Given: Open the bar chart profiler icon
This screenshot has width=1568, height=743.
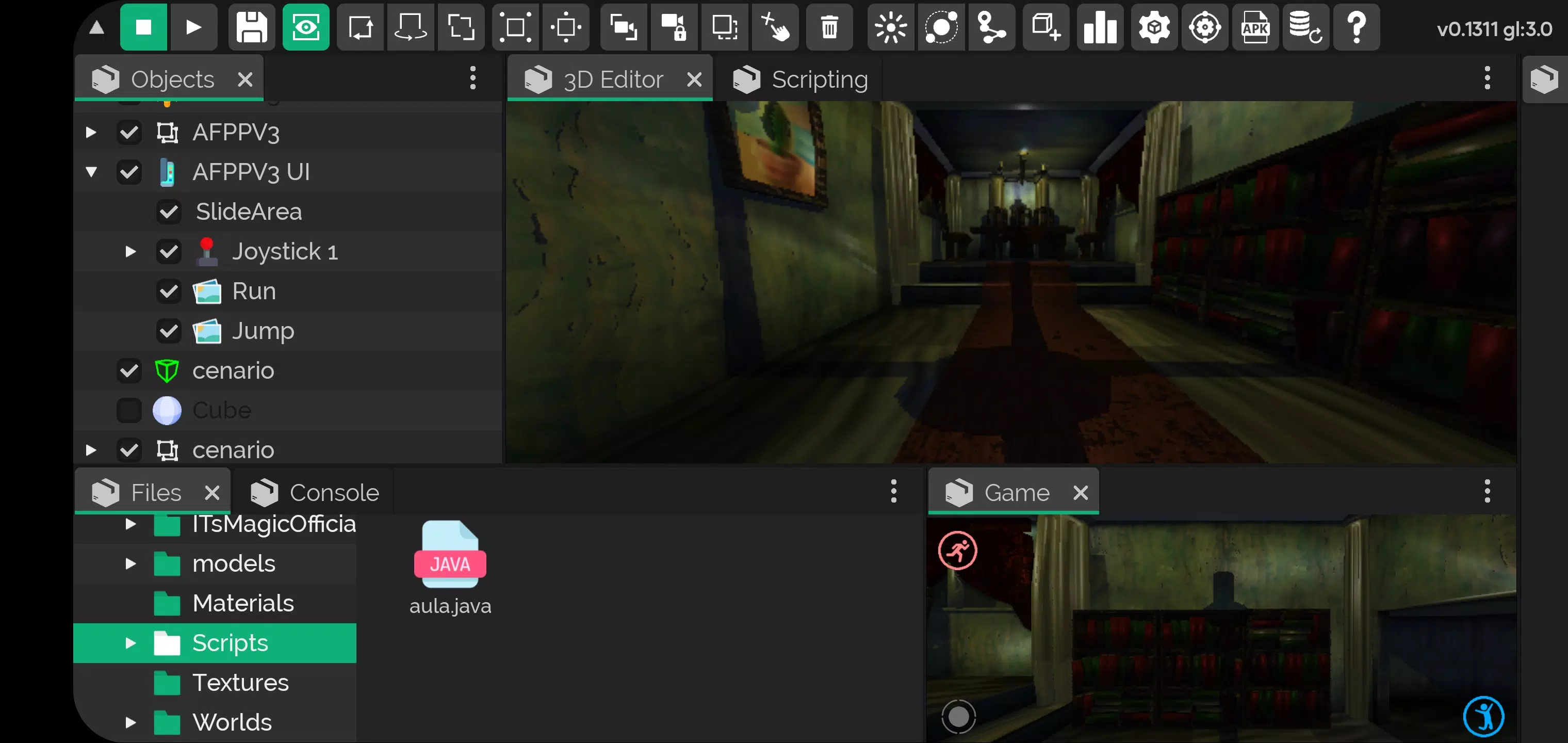Looking at the screenshot, I should point(1099,27).
